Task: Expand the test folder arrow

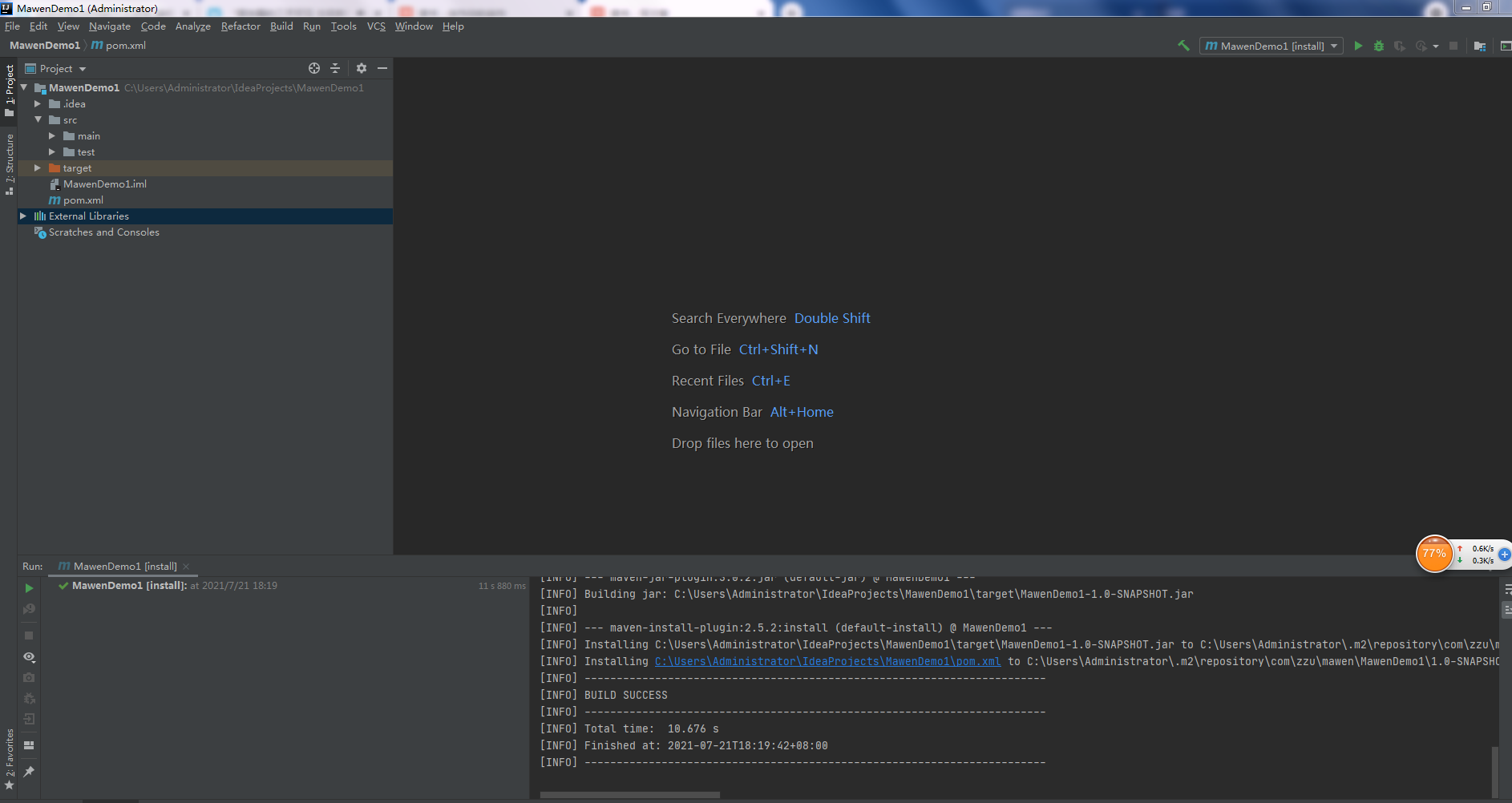Action: [52, 151]
